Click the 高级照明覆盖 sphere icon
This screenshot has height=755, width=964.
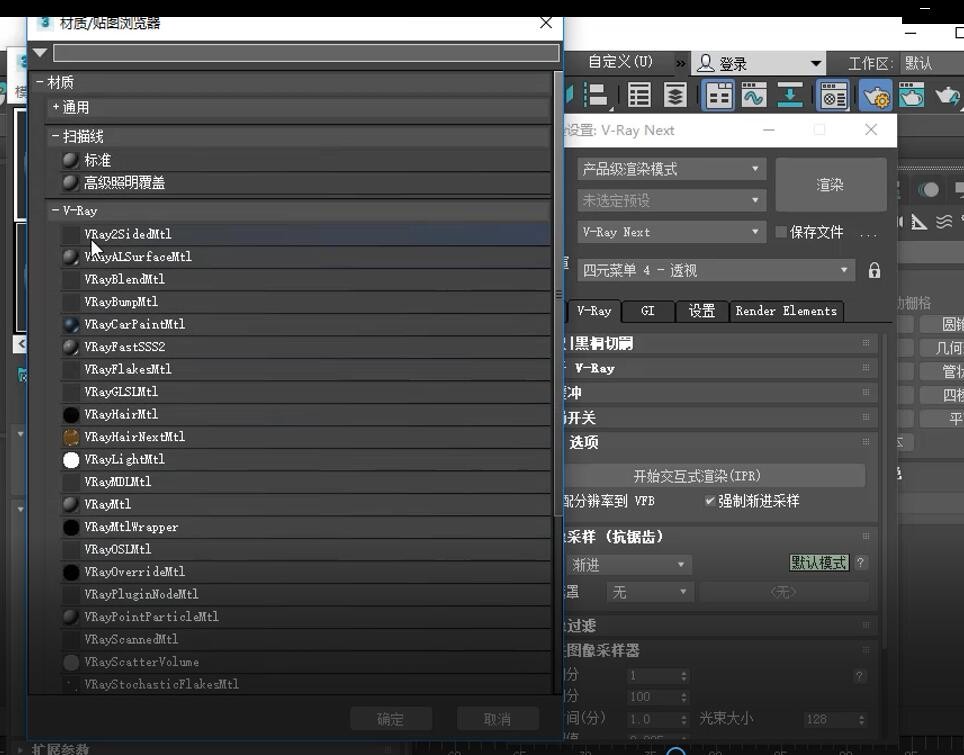[70, 183]
